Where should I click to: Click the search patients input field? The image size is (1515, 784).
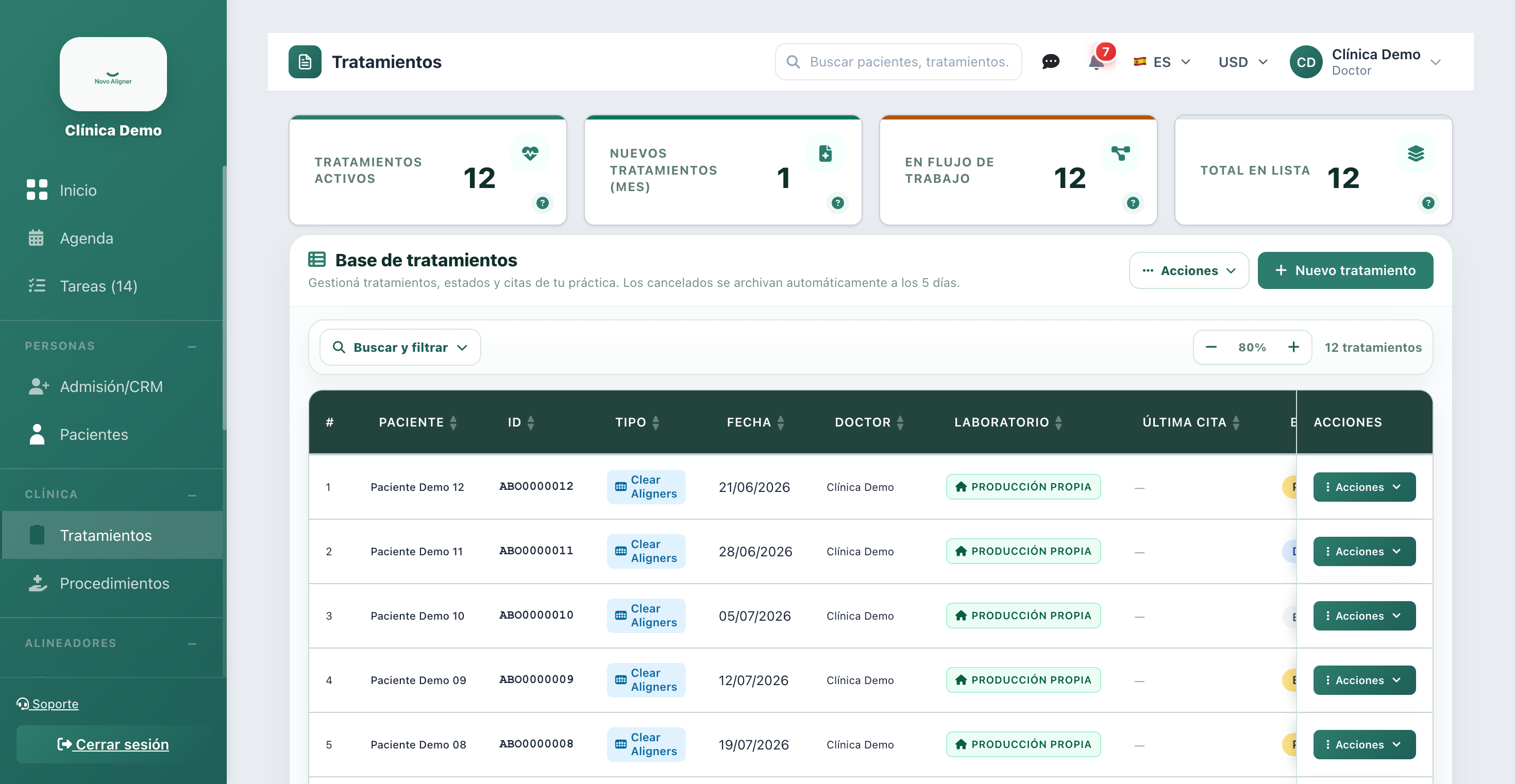point(898,62)
